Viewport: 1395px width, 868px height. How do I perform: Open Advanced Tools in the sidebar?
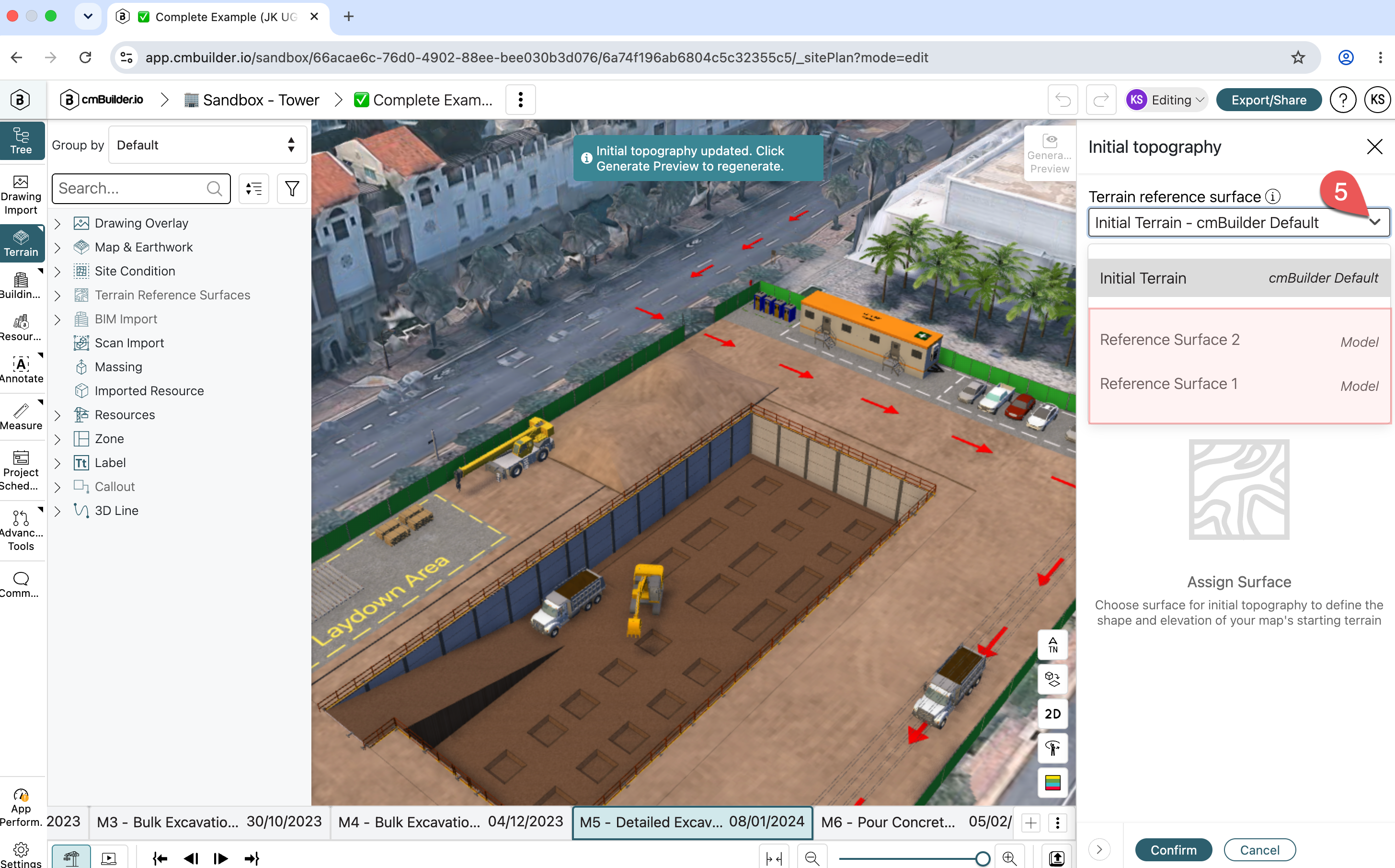pos(21,531)
